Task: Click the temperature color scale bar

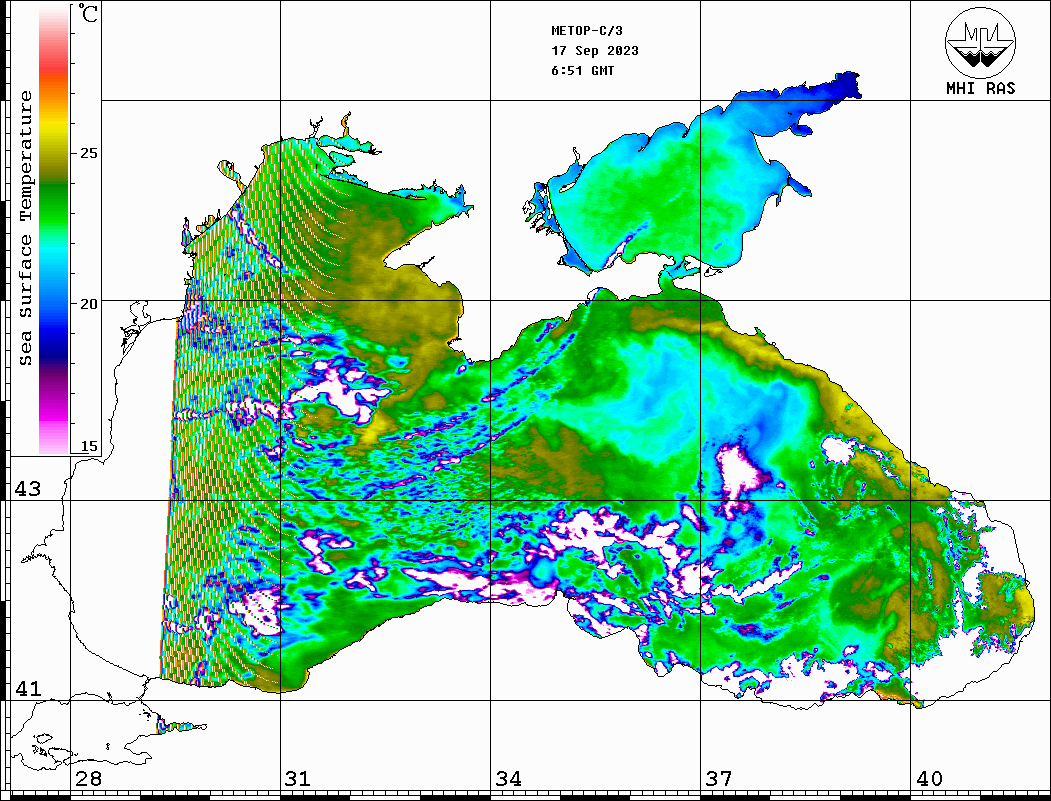Action: [54, 230]
